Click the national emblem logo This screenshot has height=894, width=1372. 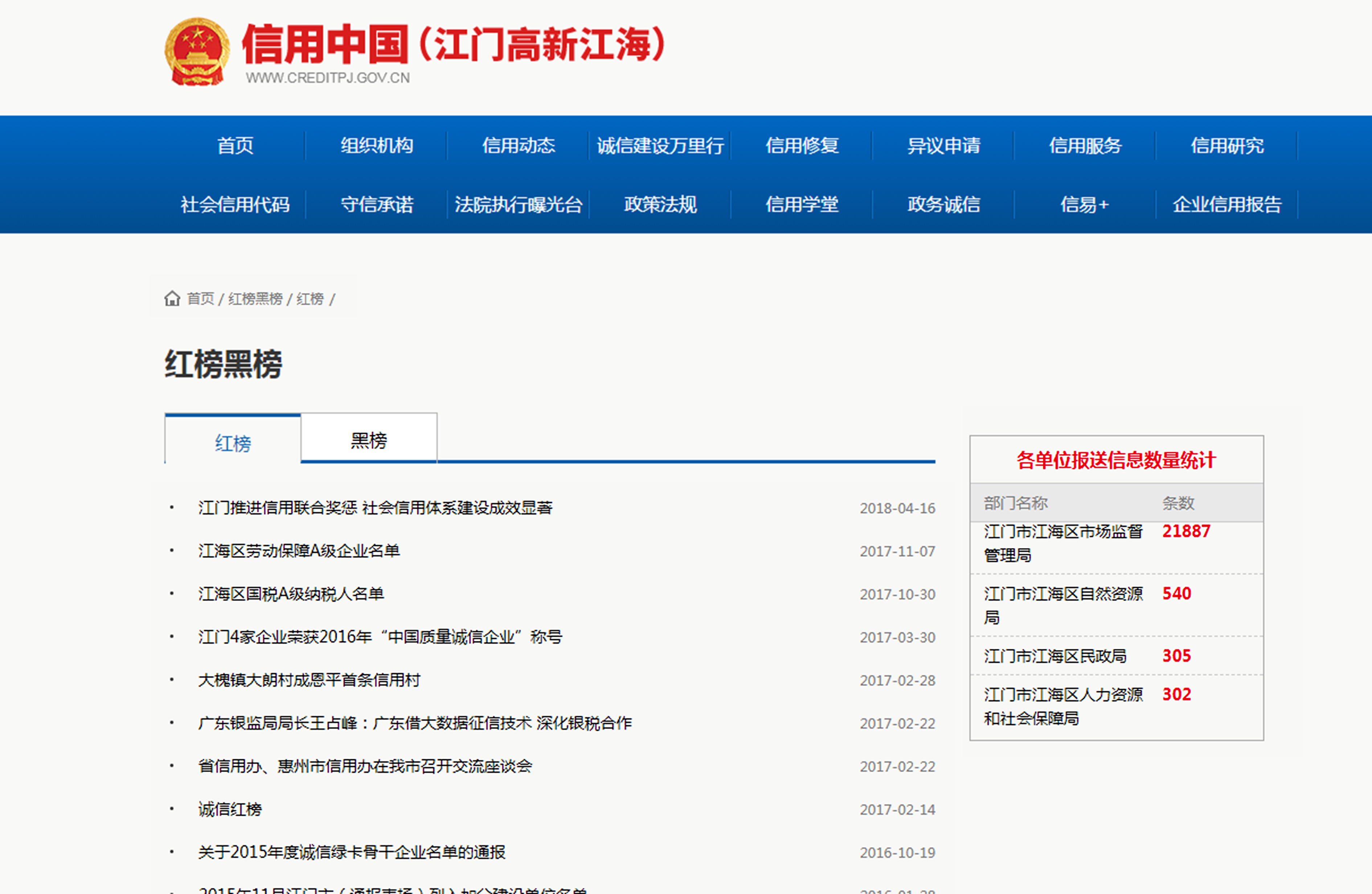click(197, 52)
